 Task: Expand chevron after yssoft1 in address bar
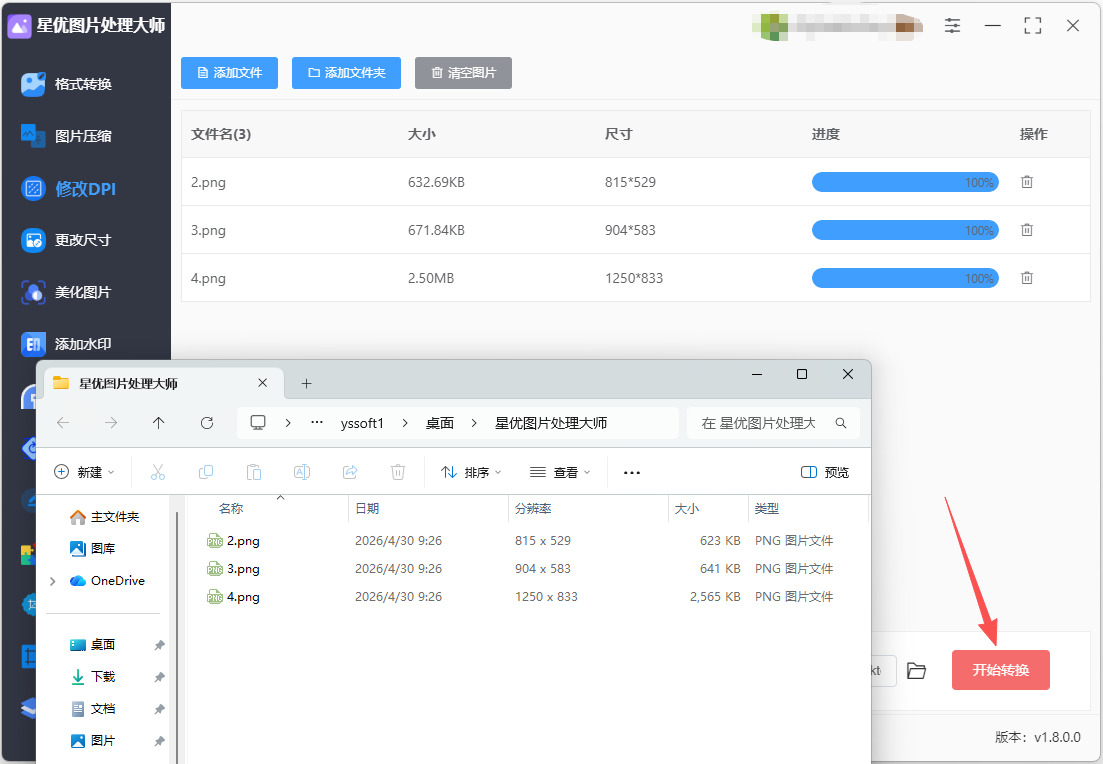tap(405, 423)
